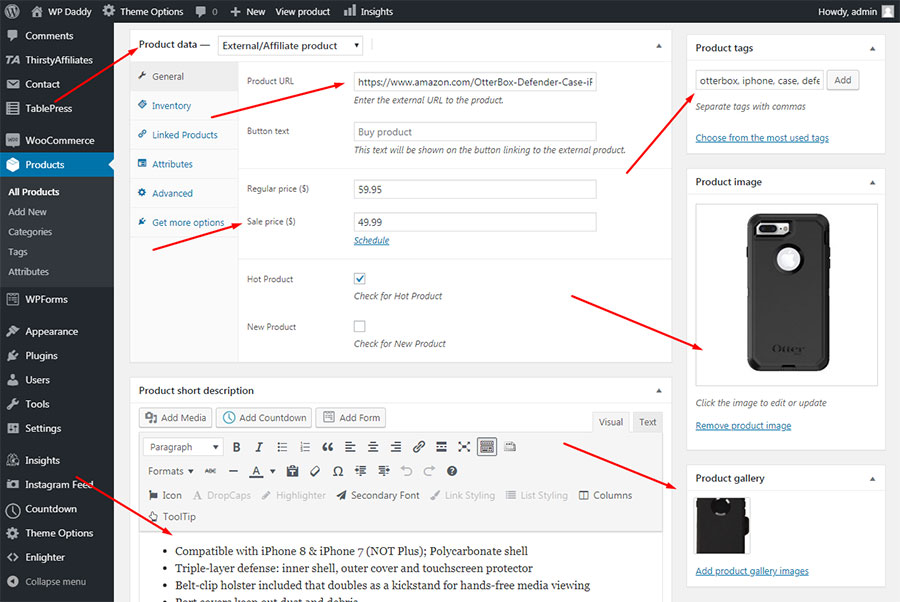Insert a blockquote
Viewport: 900px width, 602px height.
328,447
